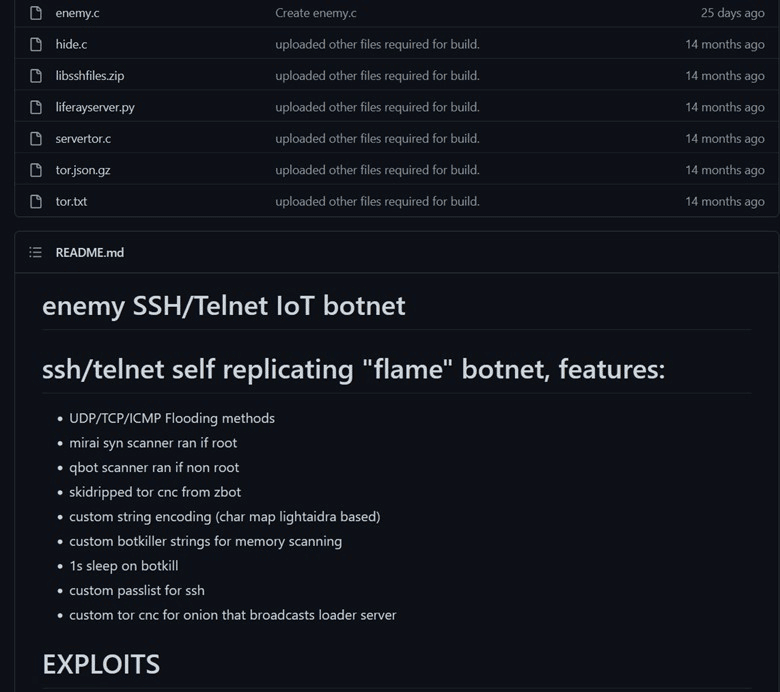The image size is (780, 692).
Task: Click the "25 days ago" timestamp
Action: (x=732, y=13)
